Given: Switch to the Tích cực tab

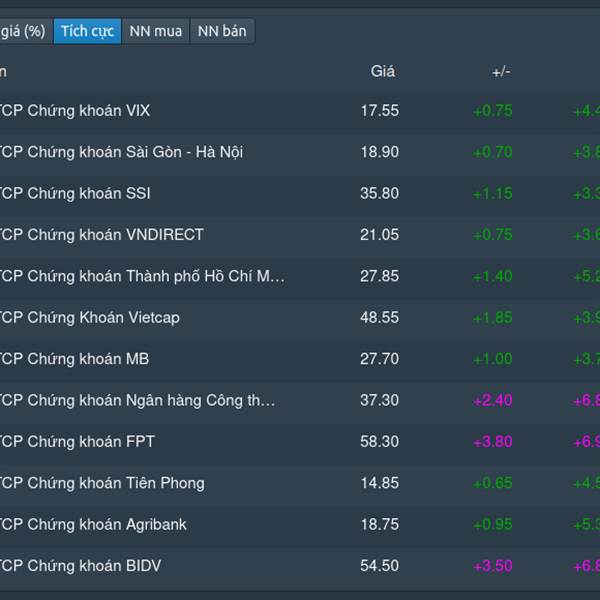Looking at the screenshot, I should (87, 31).
